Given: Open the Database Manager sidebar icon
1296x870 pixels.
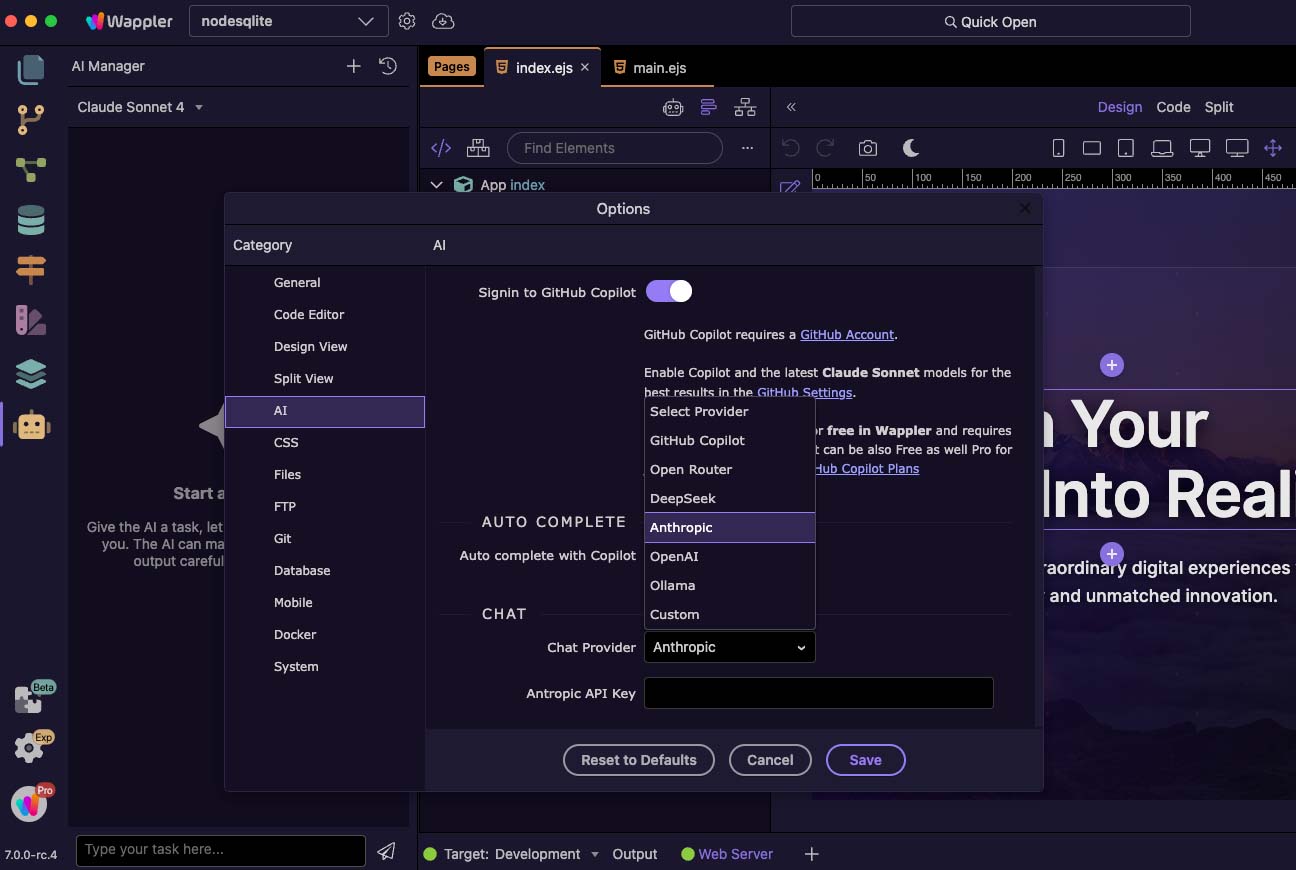Looking at the screenshot, I should pyautogui.click(x=31, y=220).
